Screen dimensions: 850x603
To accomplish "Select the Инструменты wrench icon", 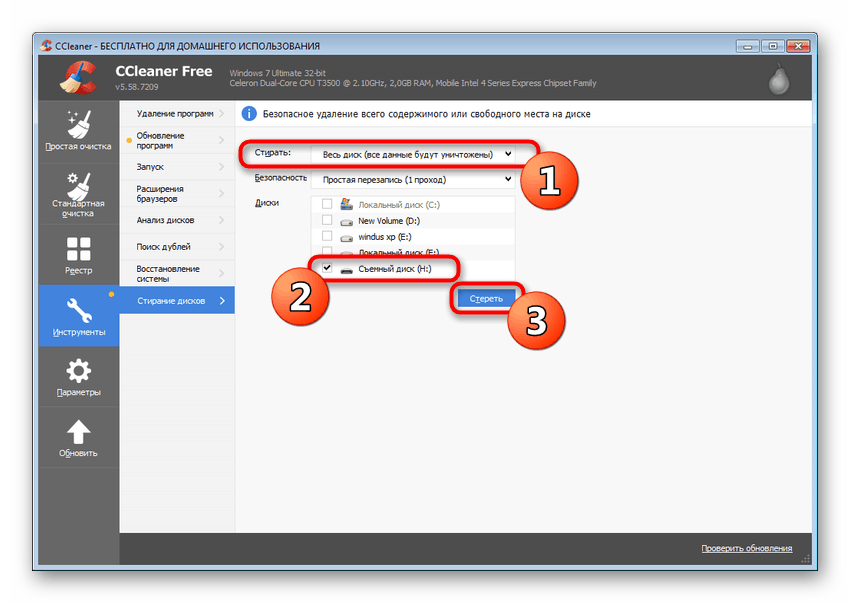I will [x=79, y=310].
